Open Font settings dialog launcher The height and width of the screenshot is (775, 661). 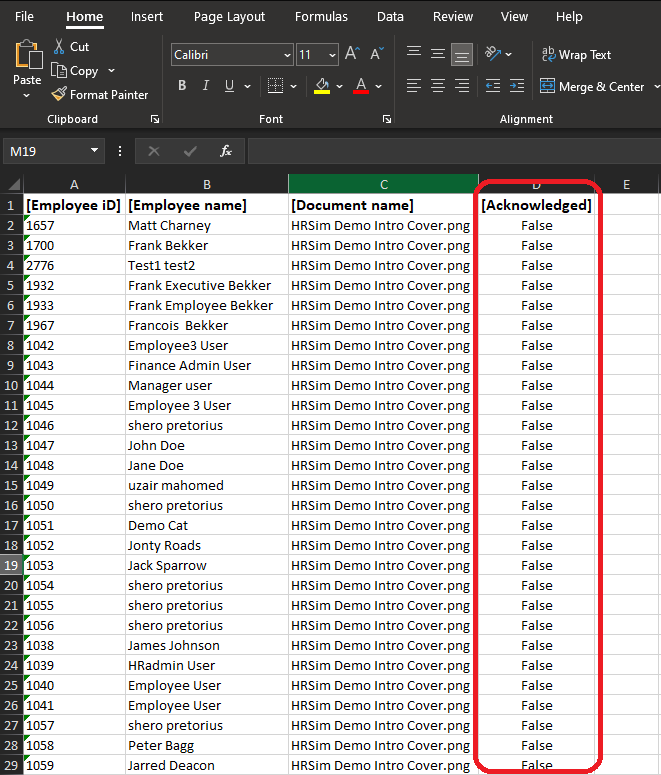coord(387,119)
